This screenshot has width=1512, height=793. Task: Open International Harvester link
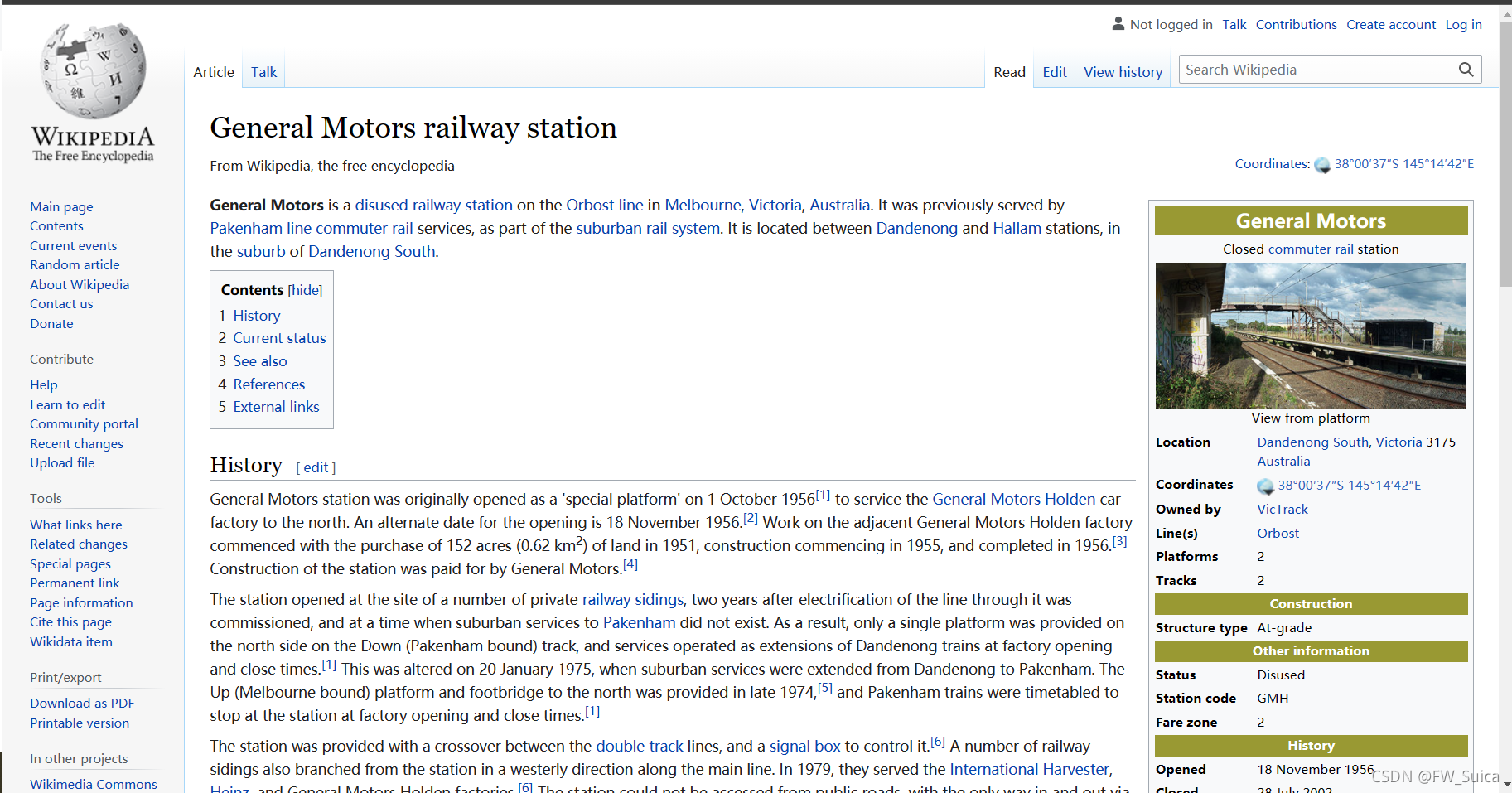tap(1029, 769)
